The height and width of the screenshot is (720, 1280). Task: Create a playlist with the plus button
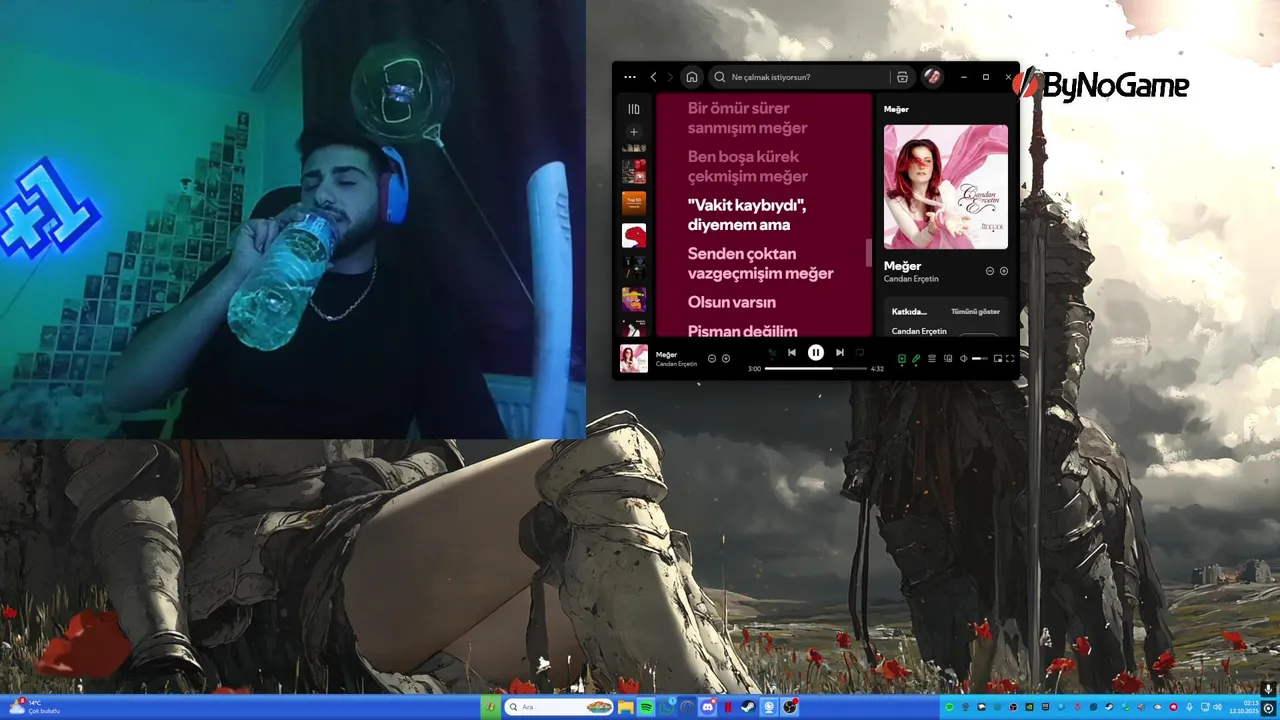pyautogui.click(x=633, y=132)
